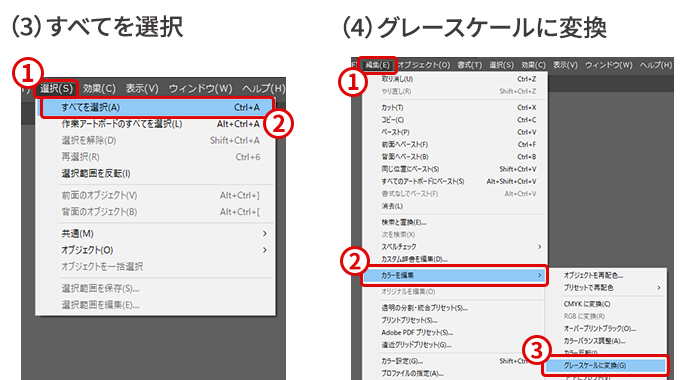The height and width of the screenshot is (380, 680).
Task: Choose 背面へペースト(B) entry
Action: 455,157
